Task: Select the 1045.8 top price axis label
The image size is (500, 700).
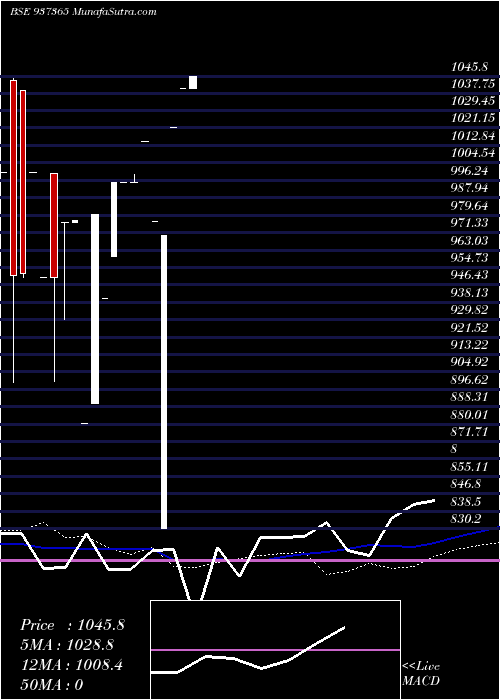Action: click(469, 67)
